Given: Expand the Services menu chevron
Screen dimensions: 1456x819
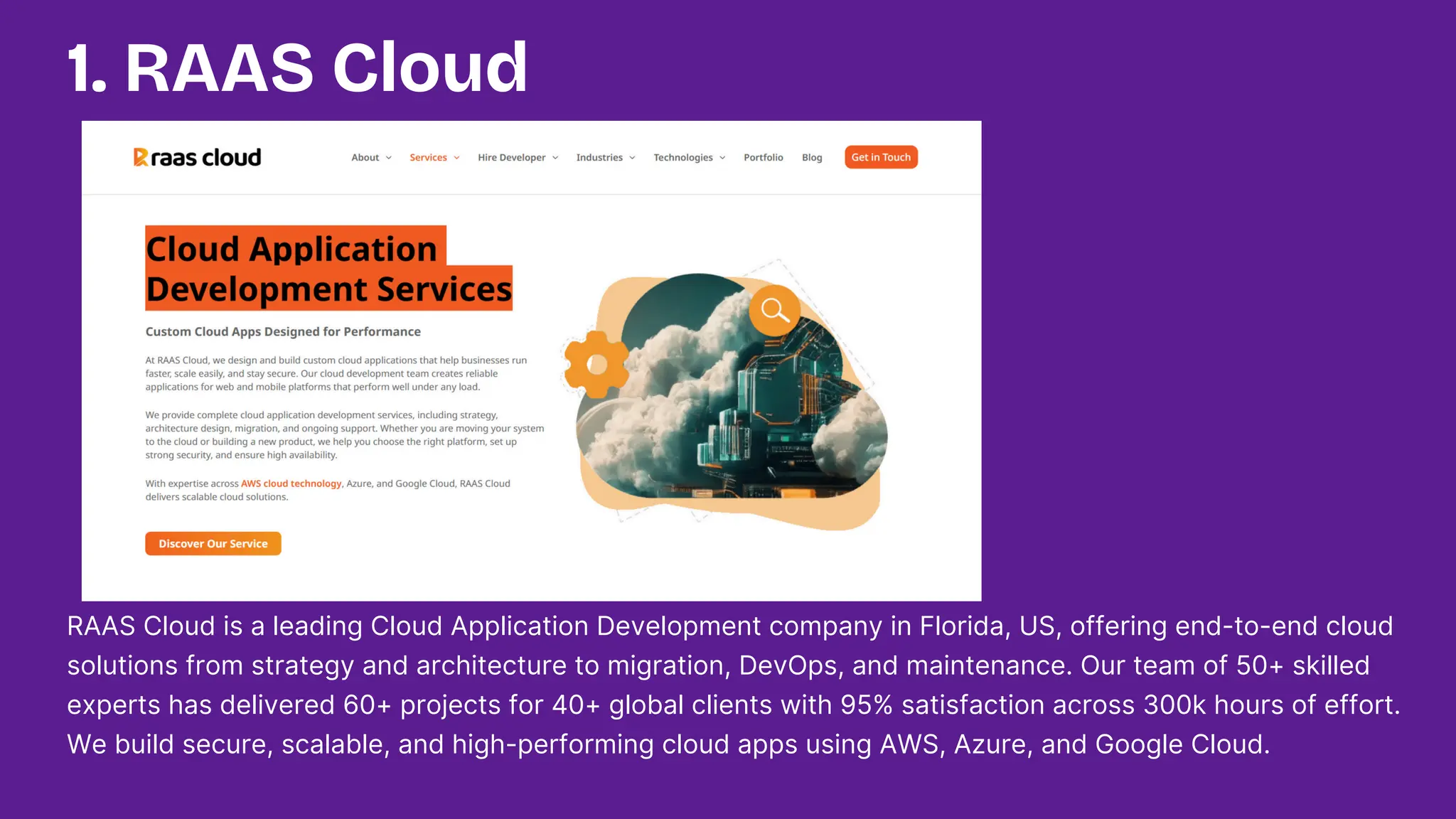Looking at the screenshot, I should 456,158.
